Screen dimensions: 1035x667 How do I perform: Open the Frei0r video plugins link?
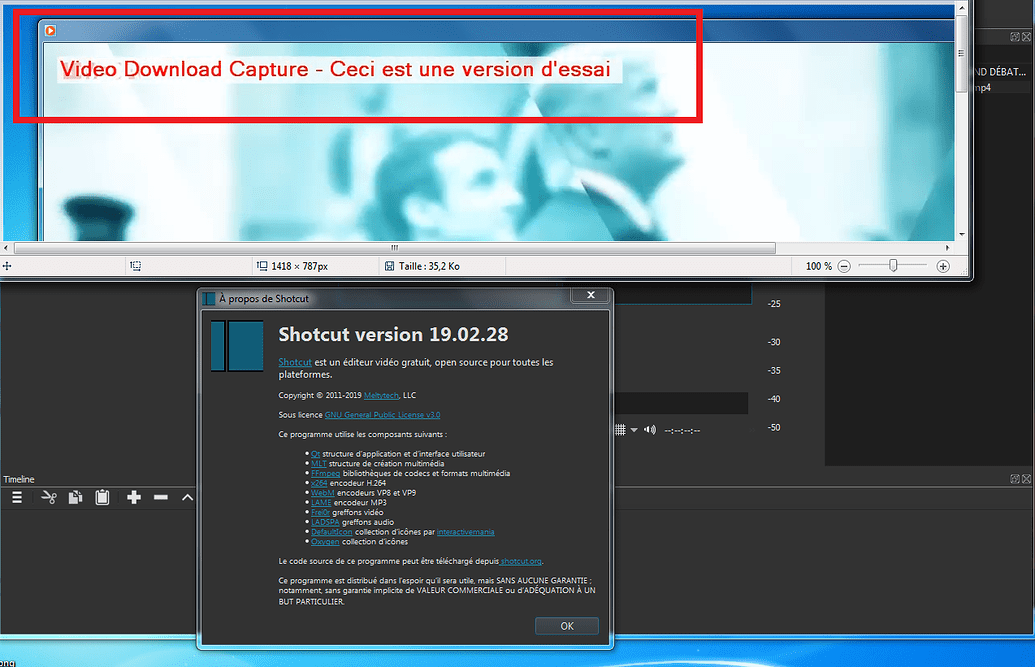[x=320, y=512]
